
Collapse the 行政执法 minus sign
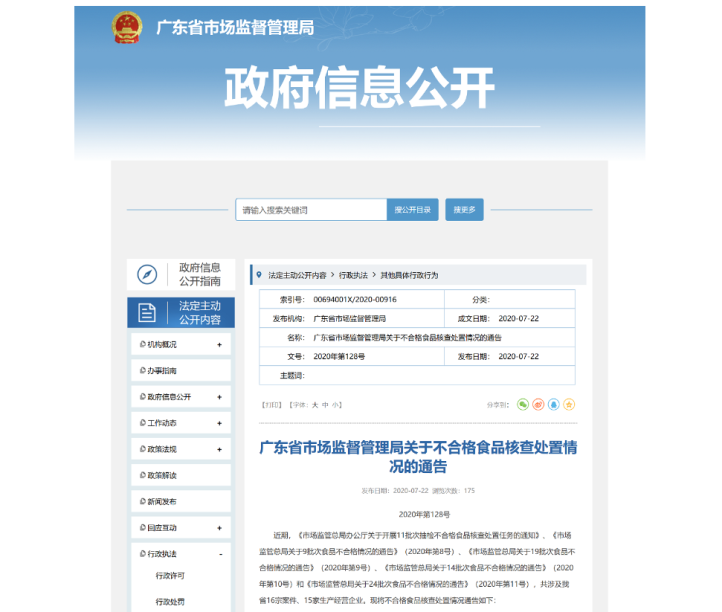221,554
